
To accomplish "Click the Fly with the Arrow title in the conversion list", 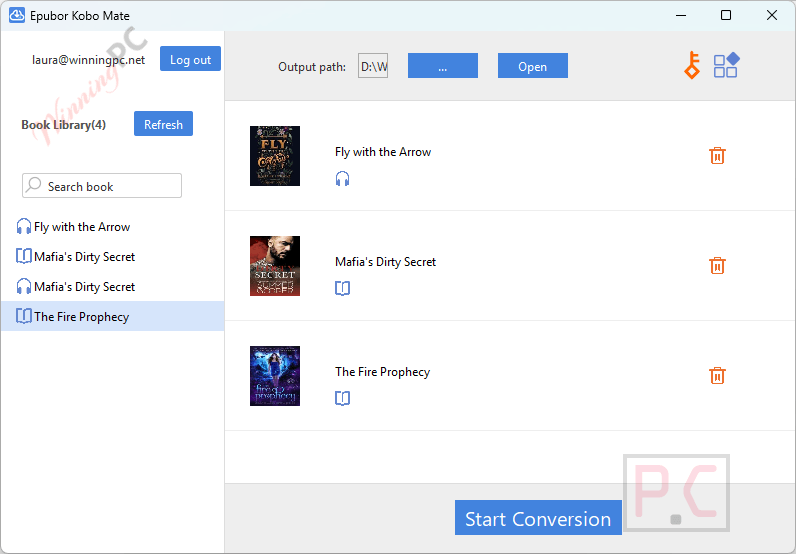I will (383, 152).
